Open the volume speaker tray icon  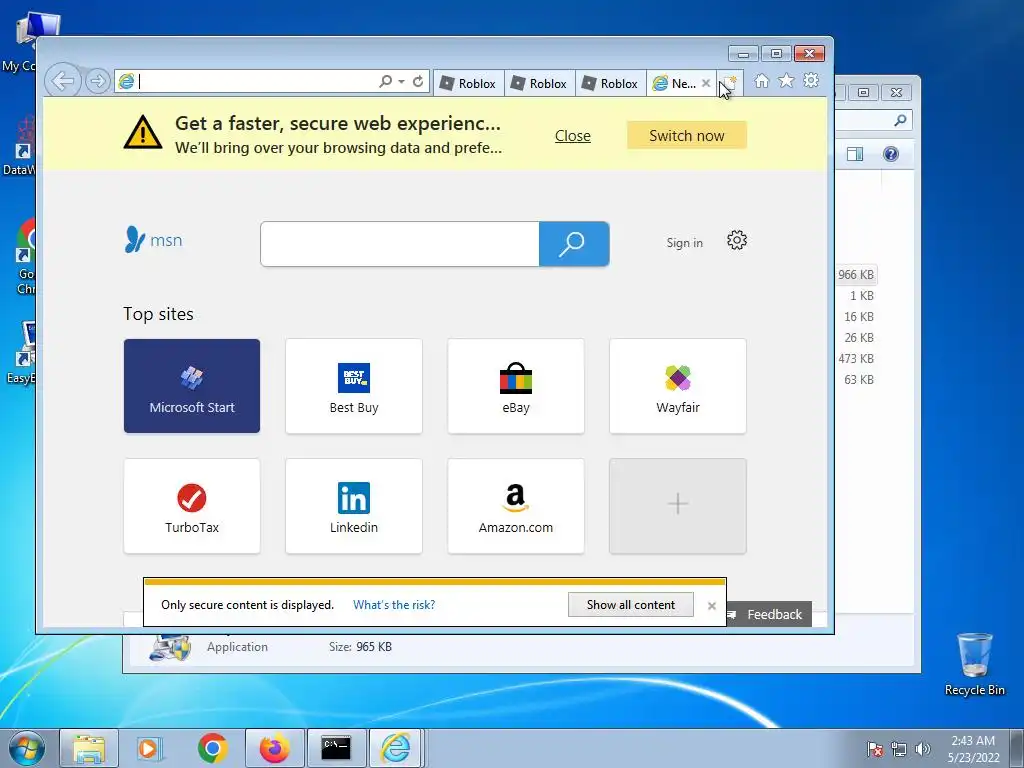(922, 749)
